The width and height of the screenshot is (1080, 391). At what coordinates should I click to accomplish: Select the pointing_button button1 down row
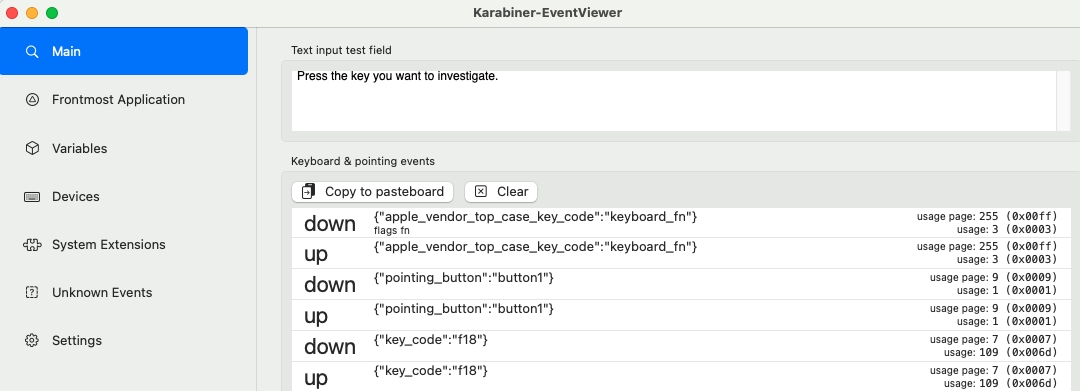(681, 284)
